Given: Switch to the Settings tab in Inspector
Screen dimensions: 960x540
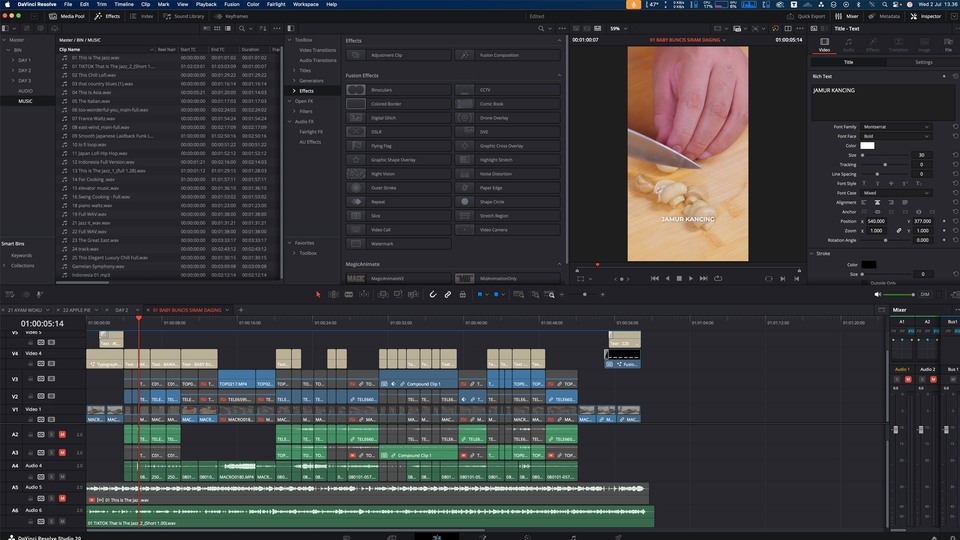Looking at the screenshot, I should (923, 62).
